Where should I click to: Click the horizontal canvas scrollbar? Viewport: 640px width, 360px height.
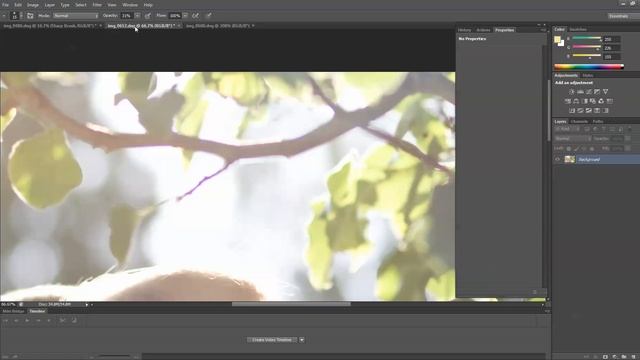pos(291,304)
